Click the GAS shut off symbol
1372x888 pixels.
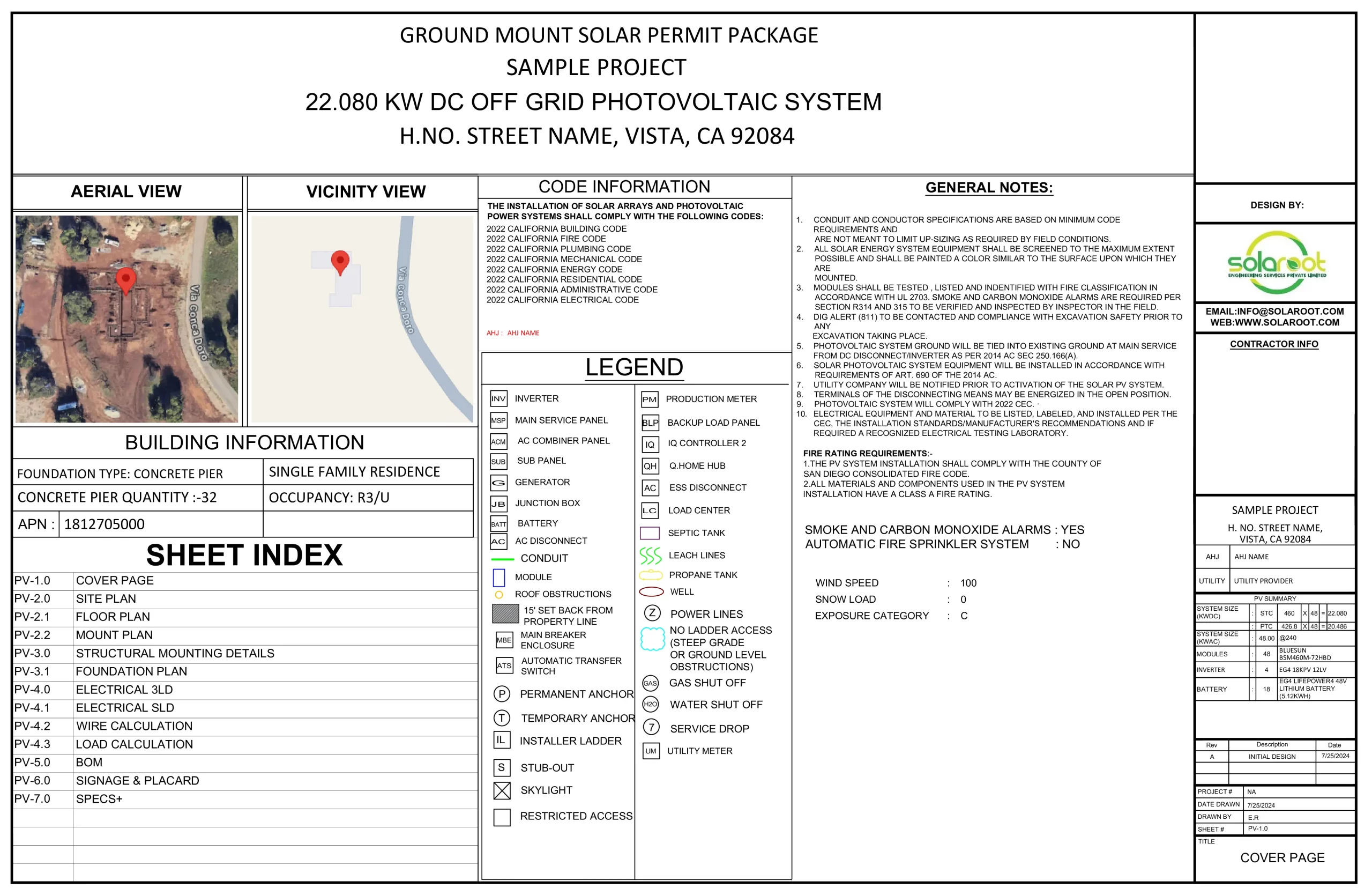[650, 683]
